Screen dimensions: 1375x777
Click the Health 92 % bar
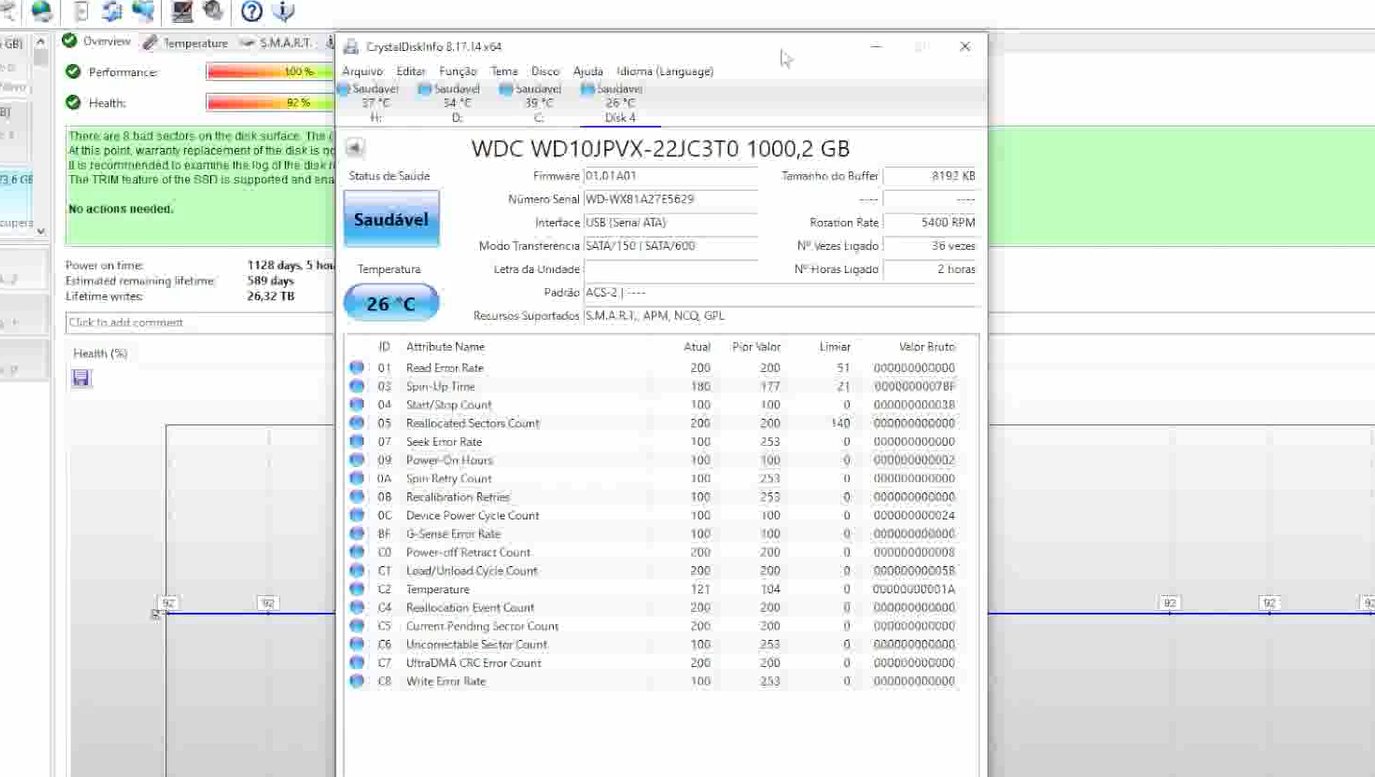270,102
